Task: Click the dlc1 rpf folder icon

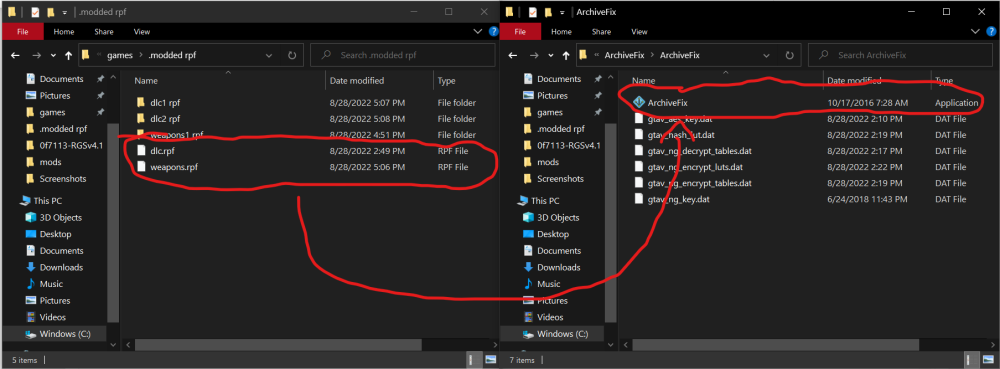Action: (x=141, y=102)
